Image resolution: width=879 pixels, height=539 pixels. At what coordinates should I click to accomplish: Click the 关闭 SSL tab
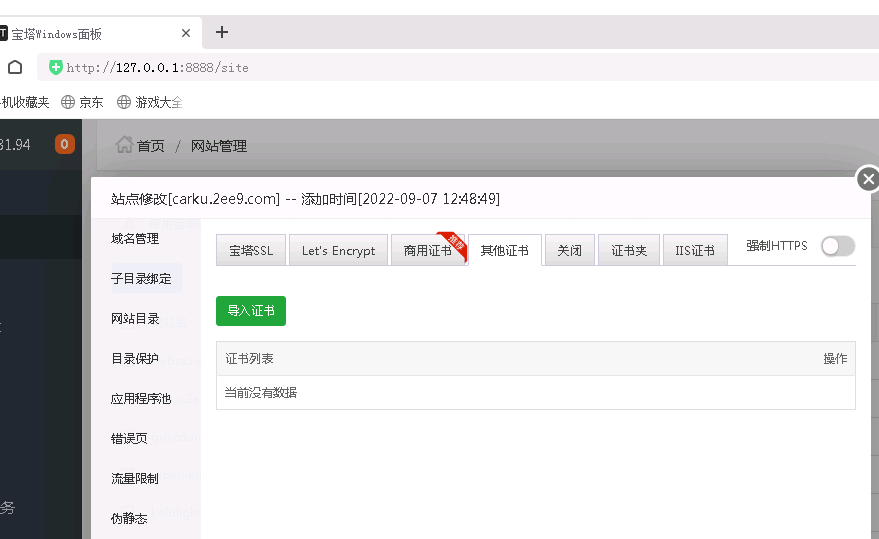[569, 251]
